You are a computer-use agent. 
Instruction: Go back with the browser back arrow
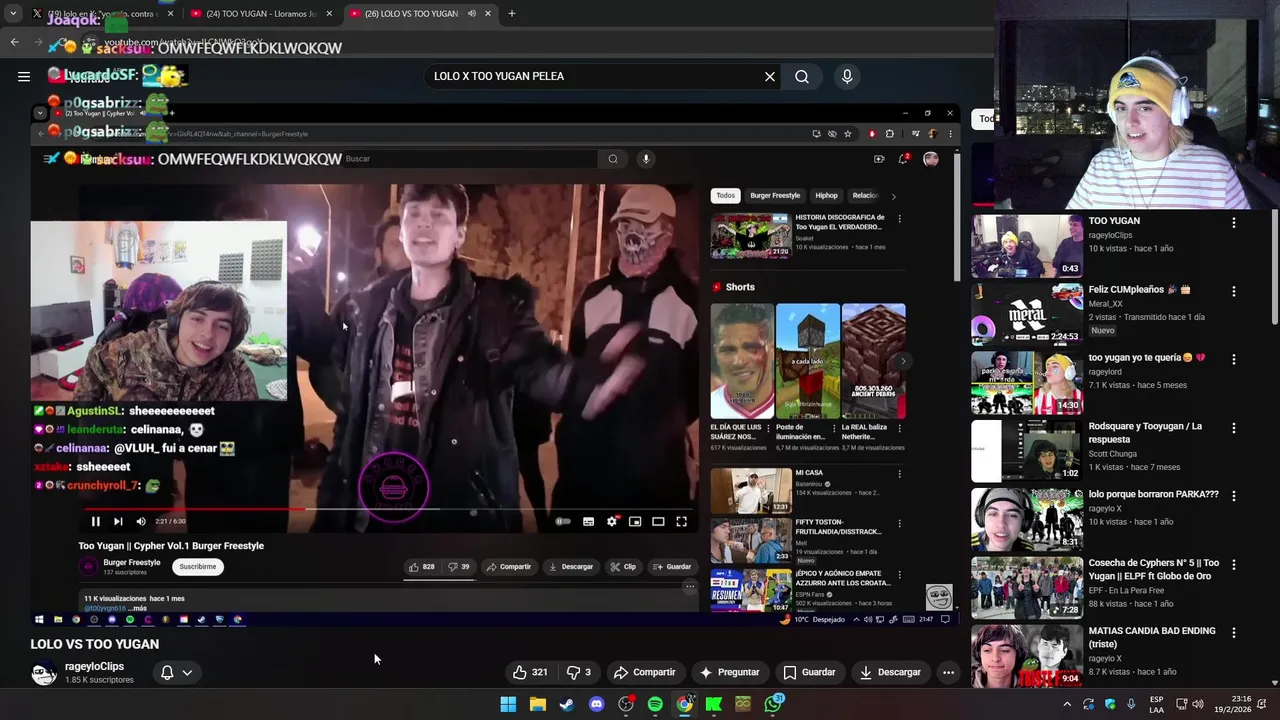tap(14, 42)
